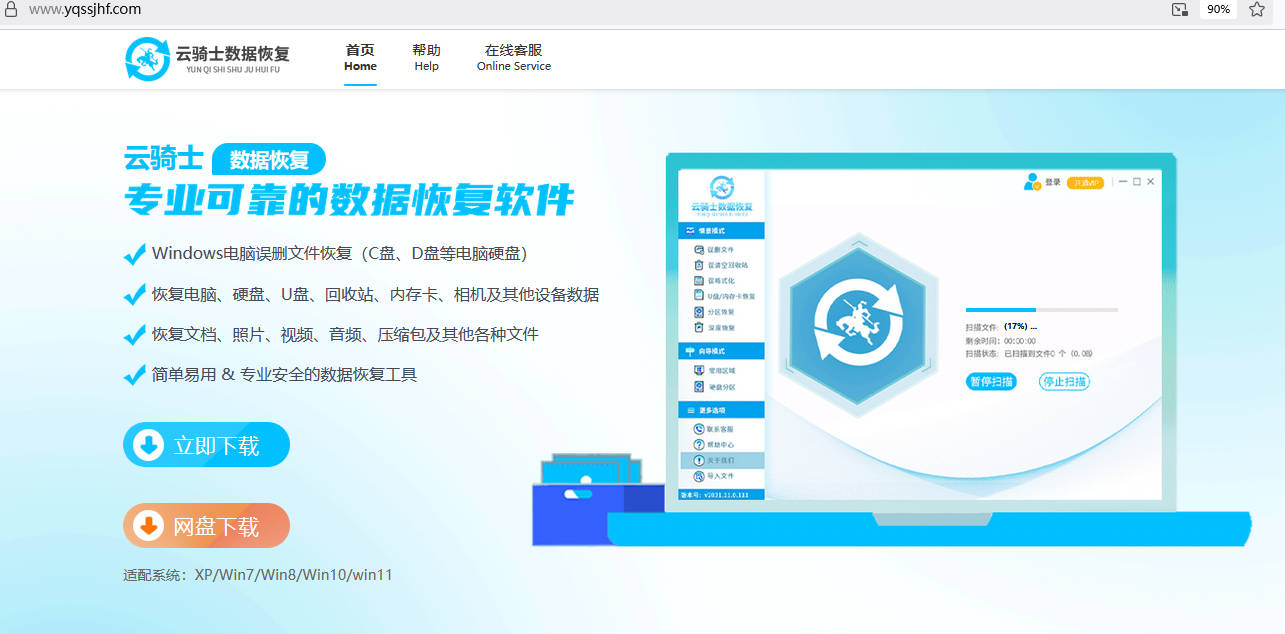Open the 帮助 Help menu item
This screenshot has height=634, width=1285.
[x=426, y=58]
